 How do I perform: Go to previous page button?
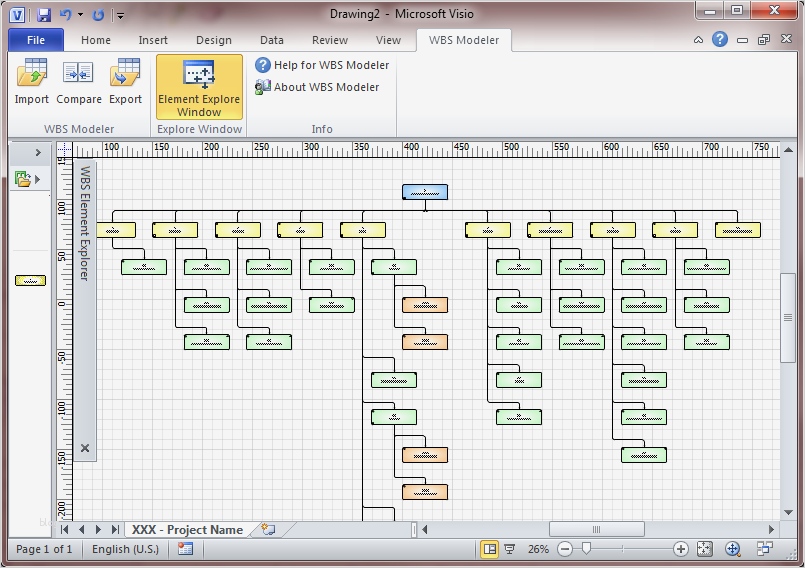[81, 529]
